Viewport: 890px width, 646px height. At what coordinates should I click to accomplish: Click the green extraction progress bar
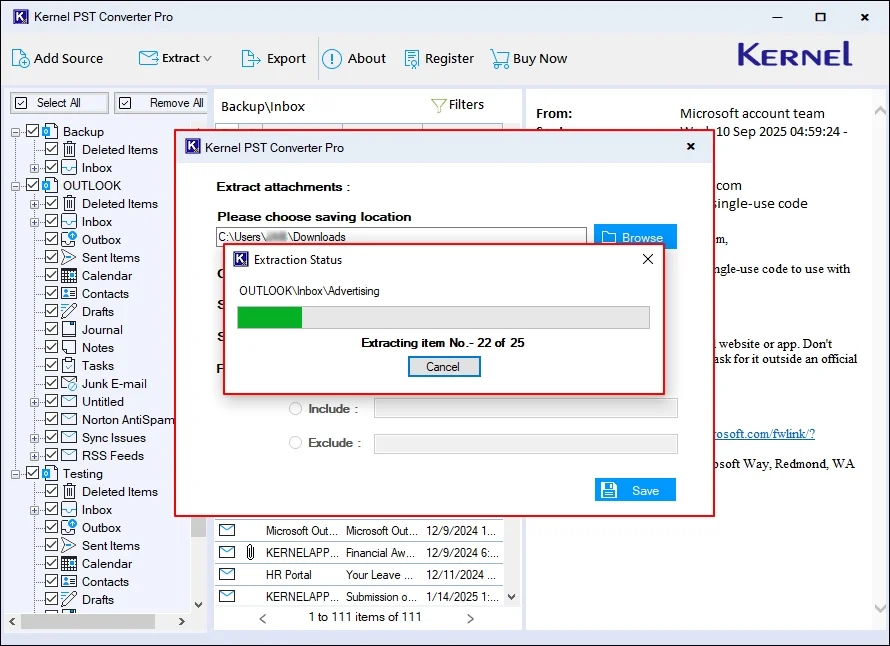[x=270, y=318]
